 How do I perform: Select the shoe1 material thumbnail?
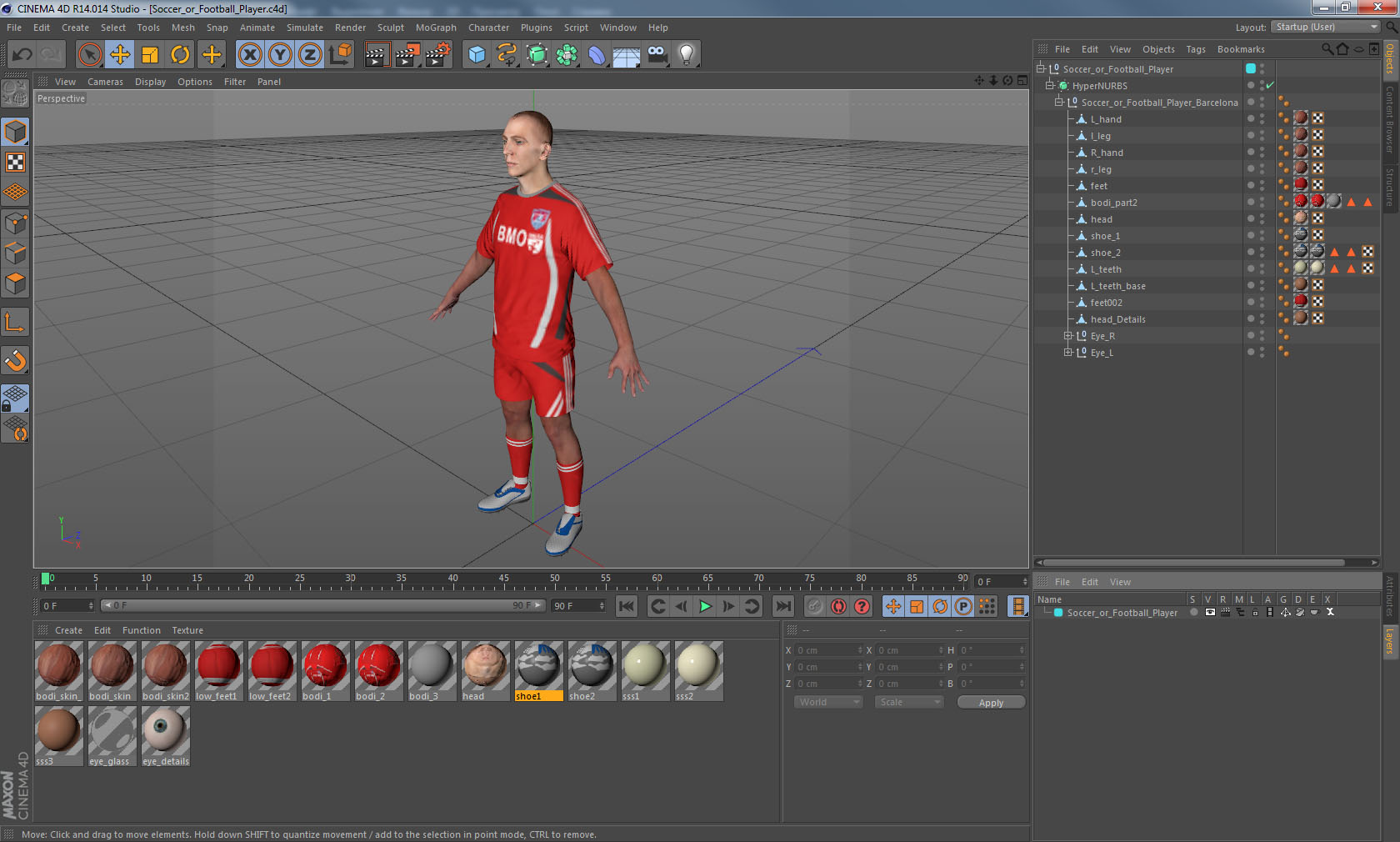(539, 665)
